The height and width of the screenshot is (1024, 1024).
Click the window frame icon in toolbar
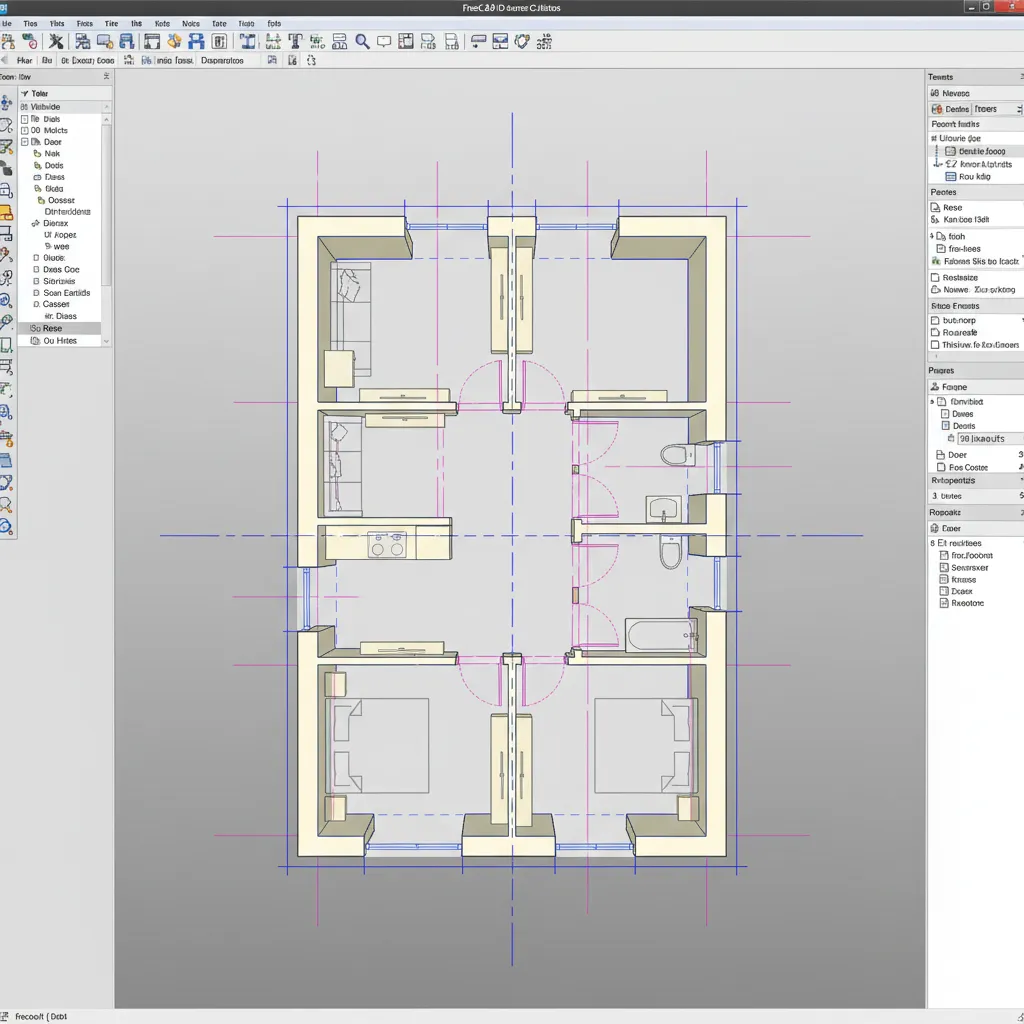click(x=152, y=42)
